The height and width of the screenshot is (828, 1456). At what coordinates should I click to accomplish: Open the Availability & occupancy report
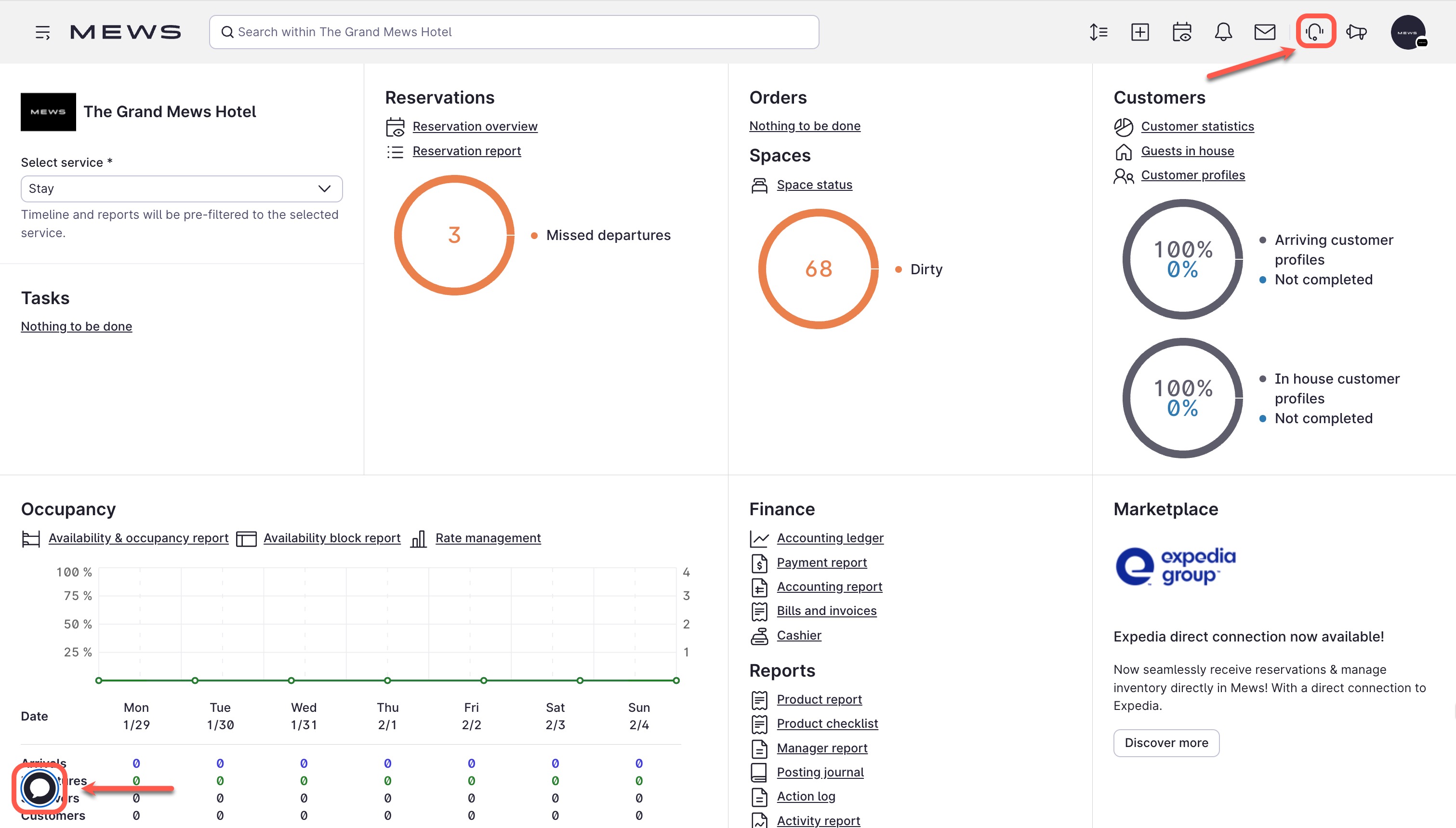pyautogui.click(x=138, y=538)
